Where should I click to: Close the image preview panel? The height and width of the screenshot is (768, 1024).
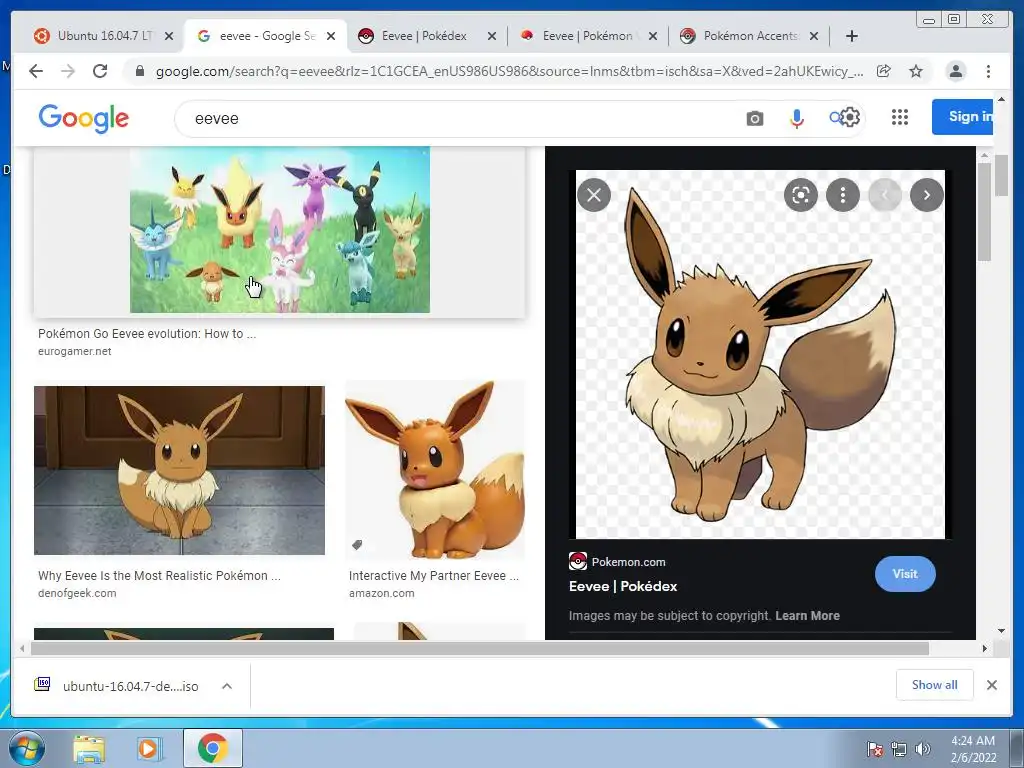coord(594,195)
